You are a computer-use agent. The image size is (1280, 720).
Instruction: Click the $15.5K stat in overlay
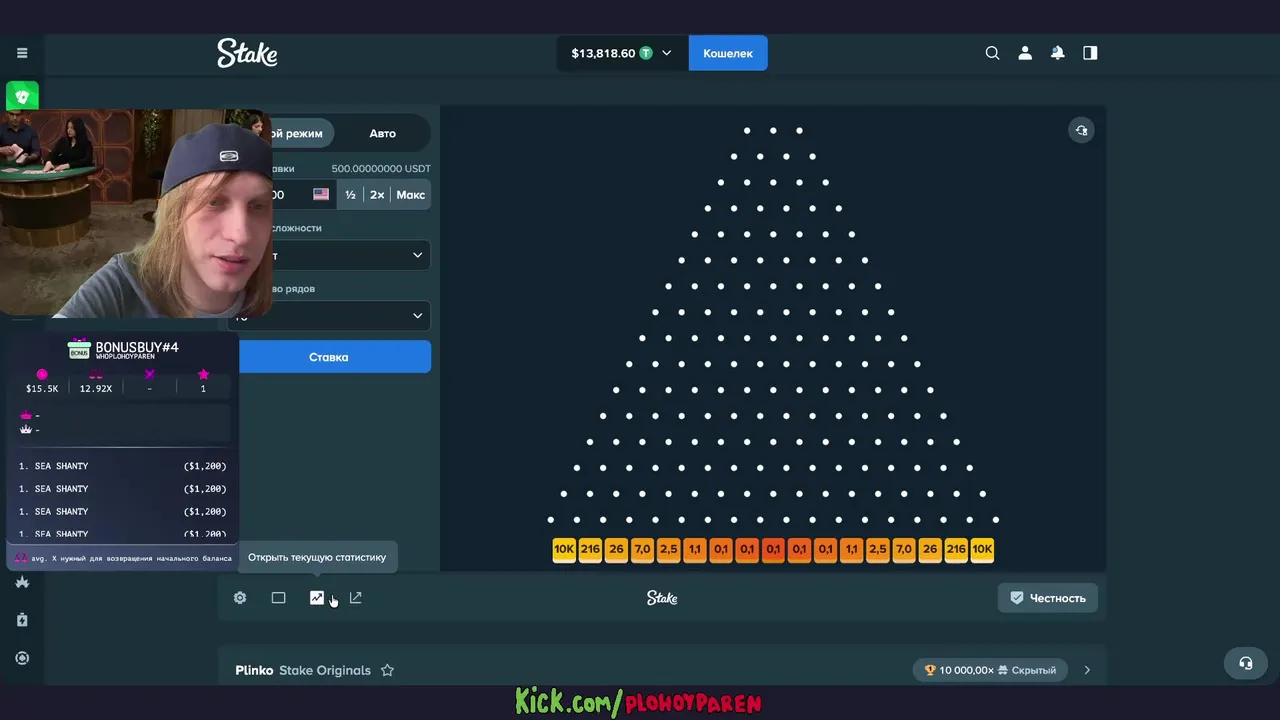tap(42, 388)
